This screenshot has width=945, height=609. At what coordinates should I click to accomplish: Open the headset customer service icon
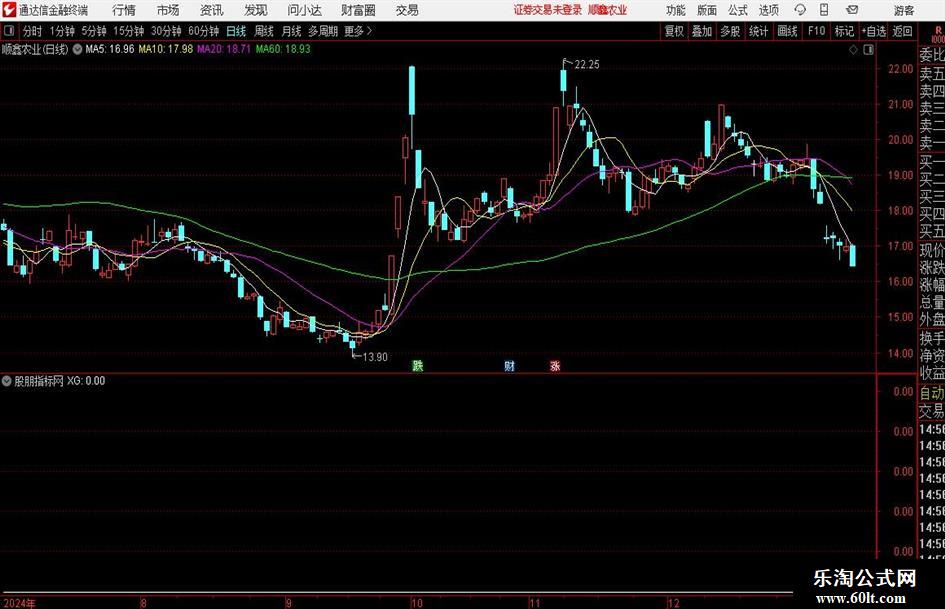click(800, 10)
